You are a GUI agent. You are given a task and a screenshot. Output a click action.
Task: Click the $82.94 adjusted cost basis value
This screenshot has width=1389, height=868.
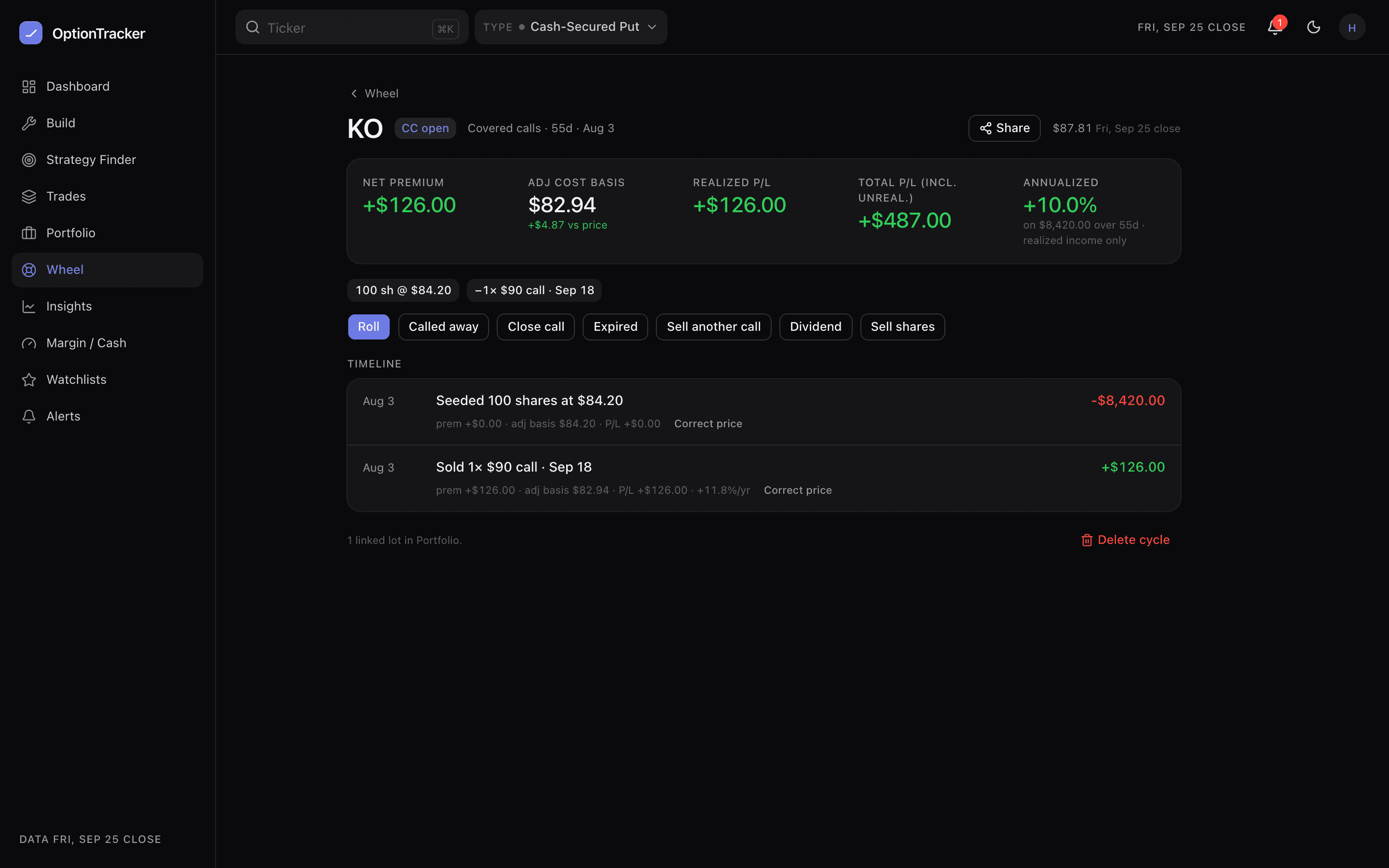[562, 205]
